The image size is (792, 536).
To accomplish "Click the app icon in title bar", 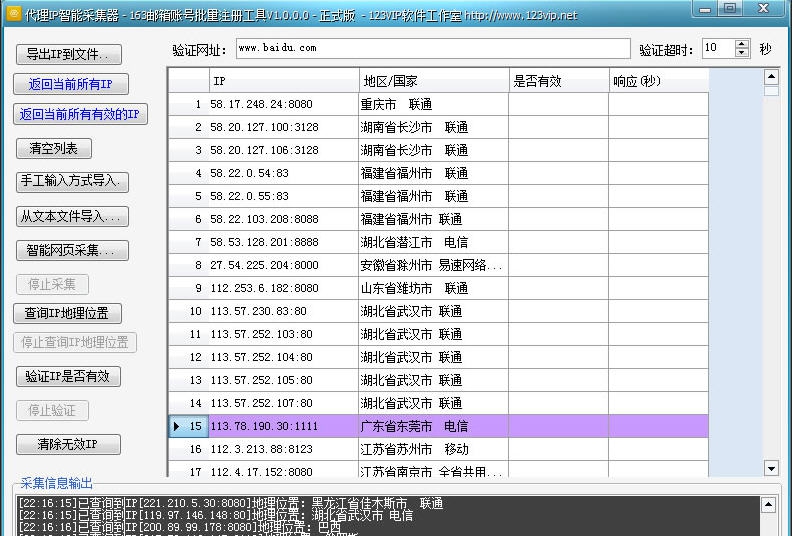I will [x=13, y=14].
